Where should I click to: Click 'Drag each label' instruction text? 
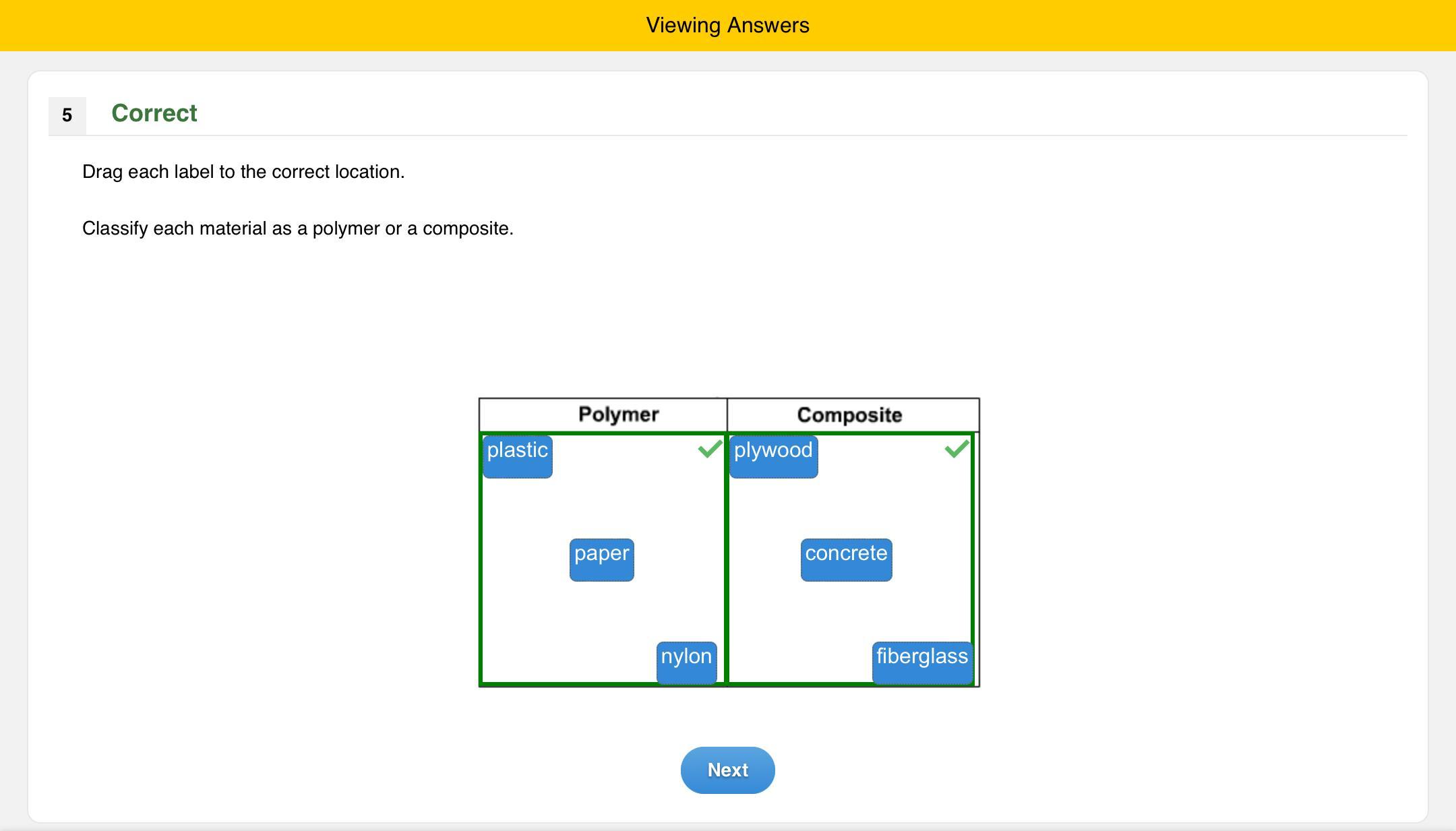[x=243, y=172]
